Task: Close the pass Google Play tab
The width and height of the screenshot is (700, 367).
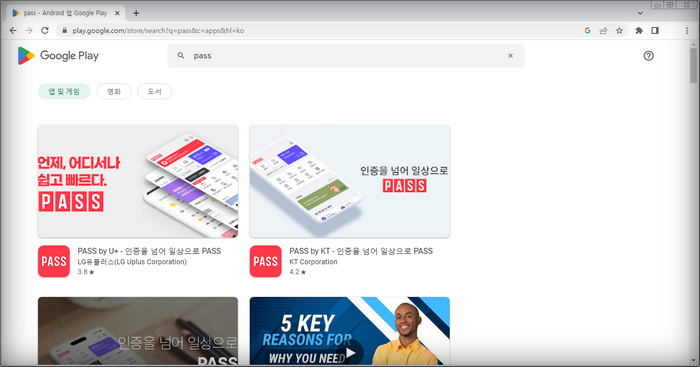Action: tap(117, 13)
